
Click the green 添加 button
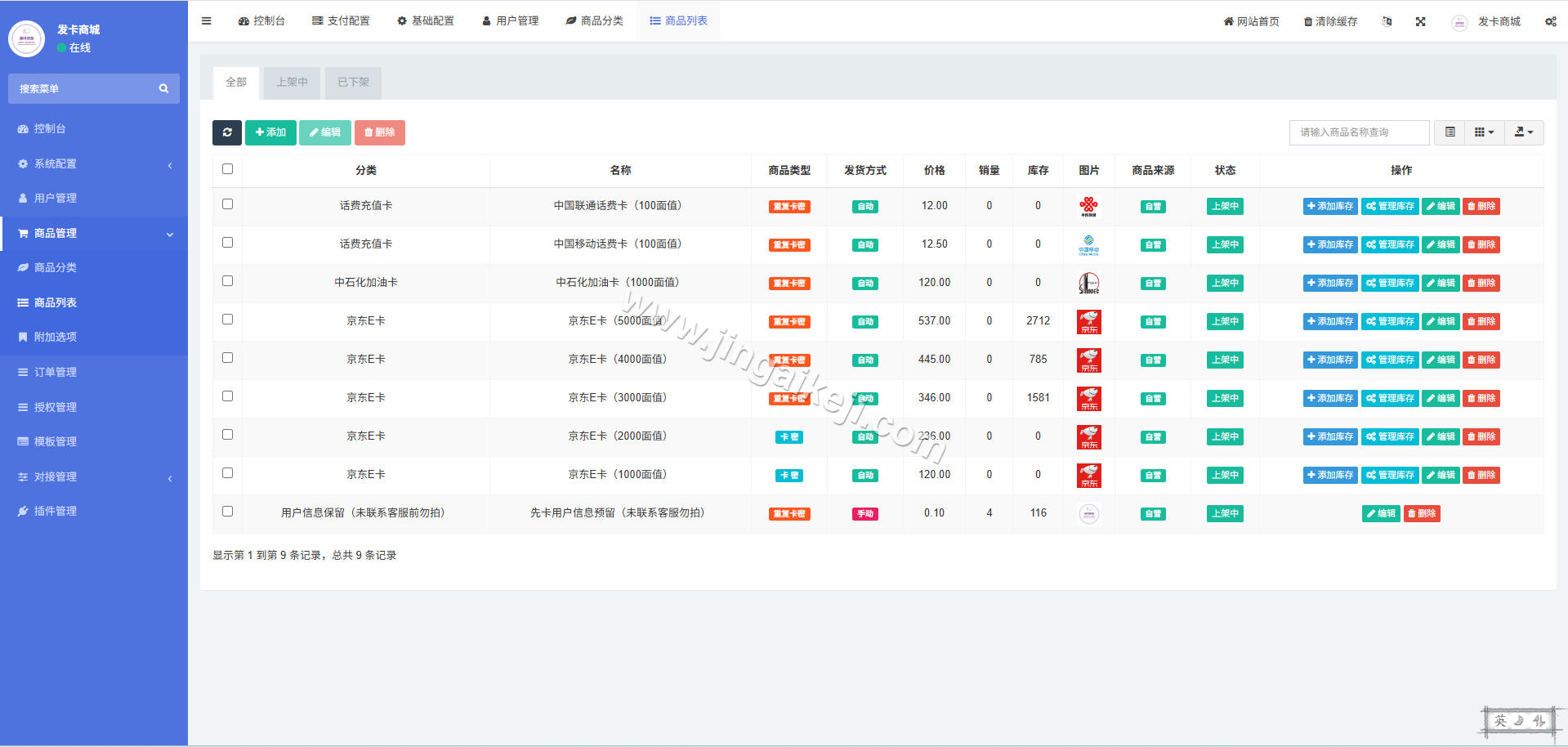(270, 132)
